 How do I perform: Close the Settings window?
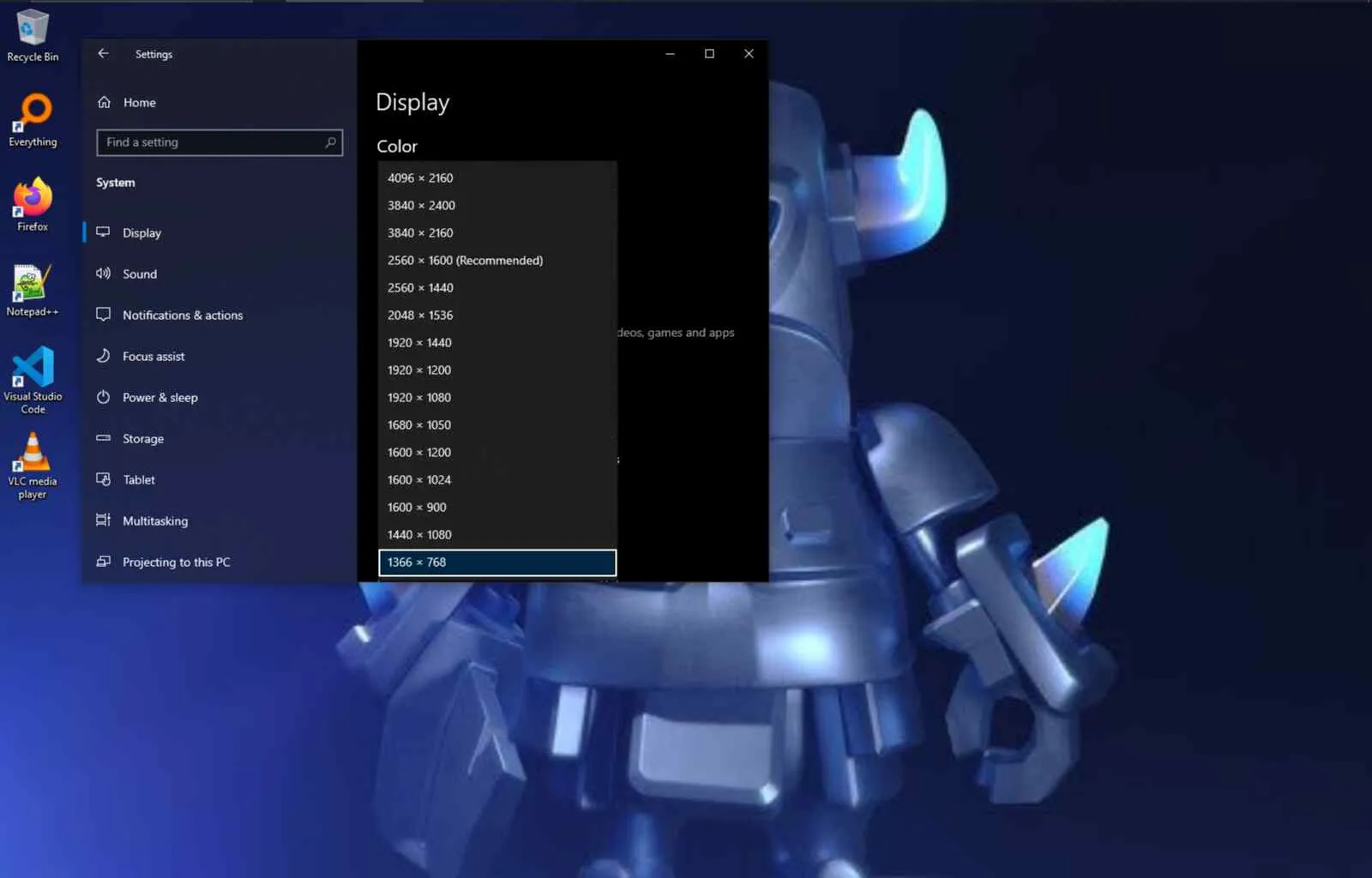(x=749, y=53)
